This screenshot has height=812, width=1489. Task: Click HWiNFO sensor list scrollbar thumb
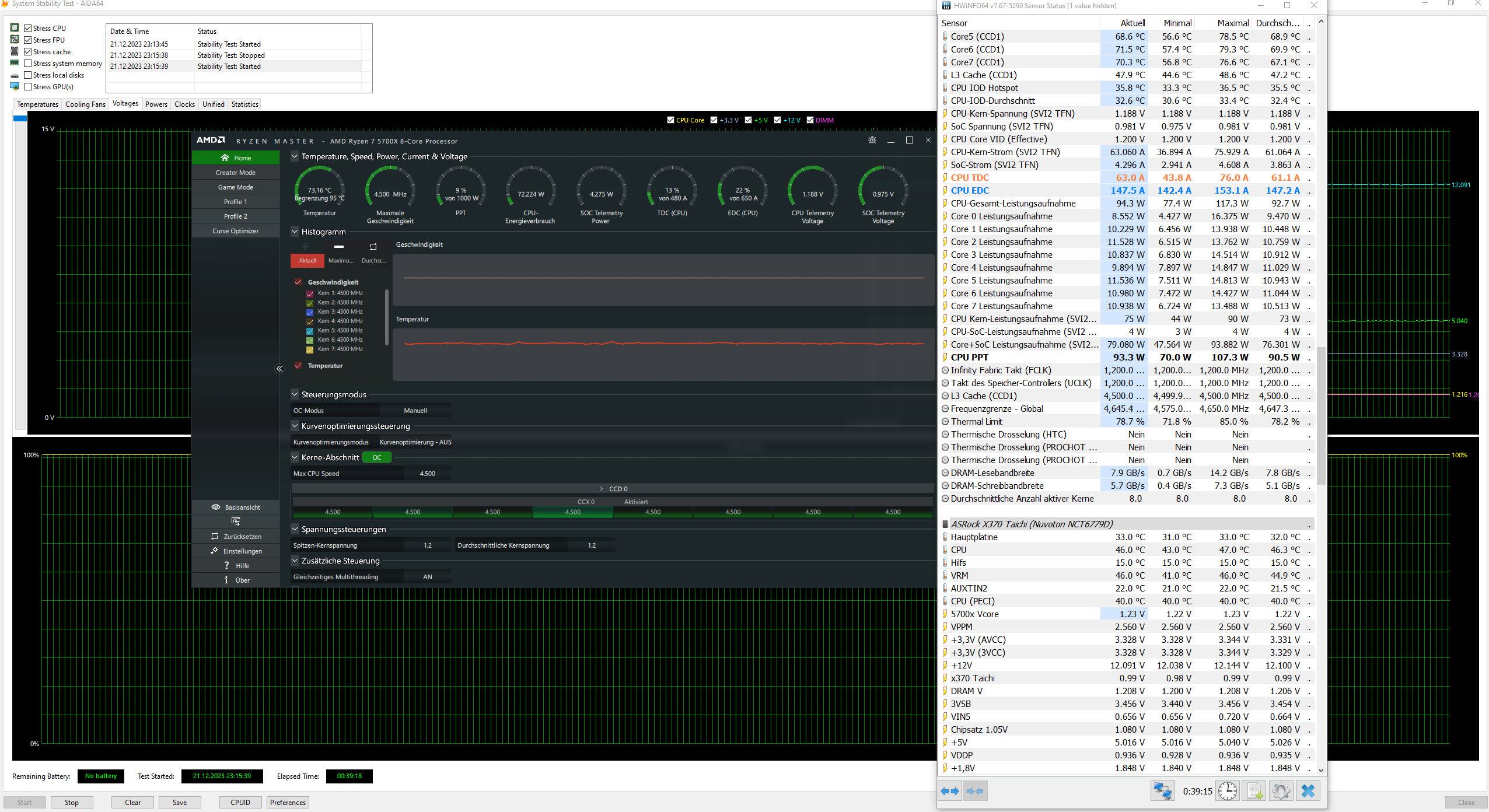tap(1321, 416)
